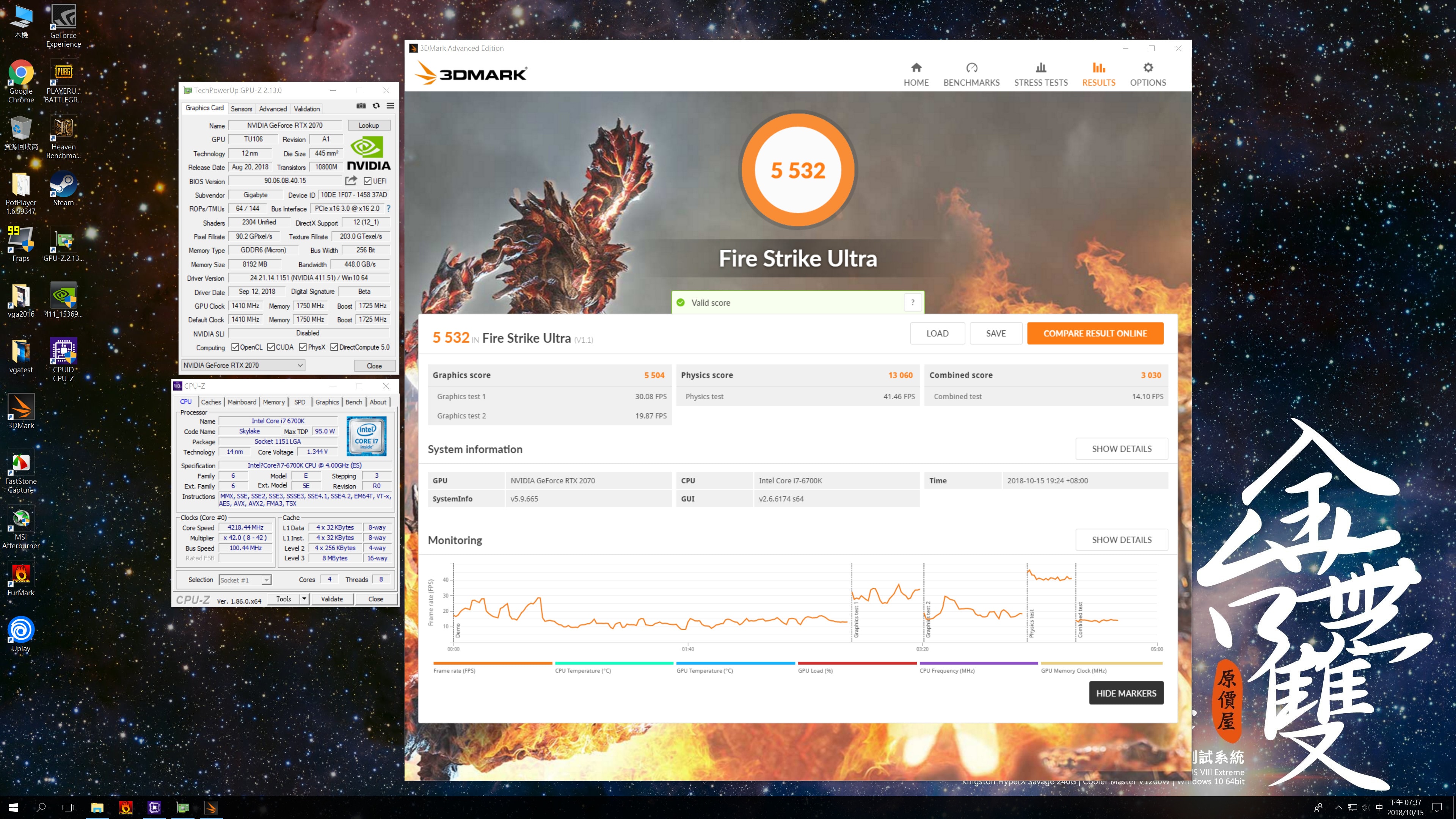Open the Benchmarks section in 3DMark
This screenshot has height=819, width=1456.
pos(971,75)
